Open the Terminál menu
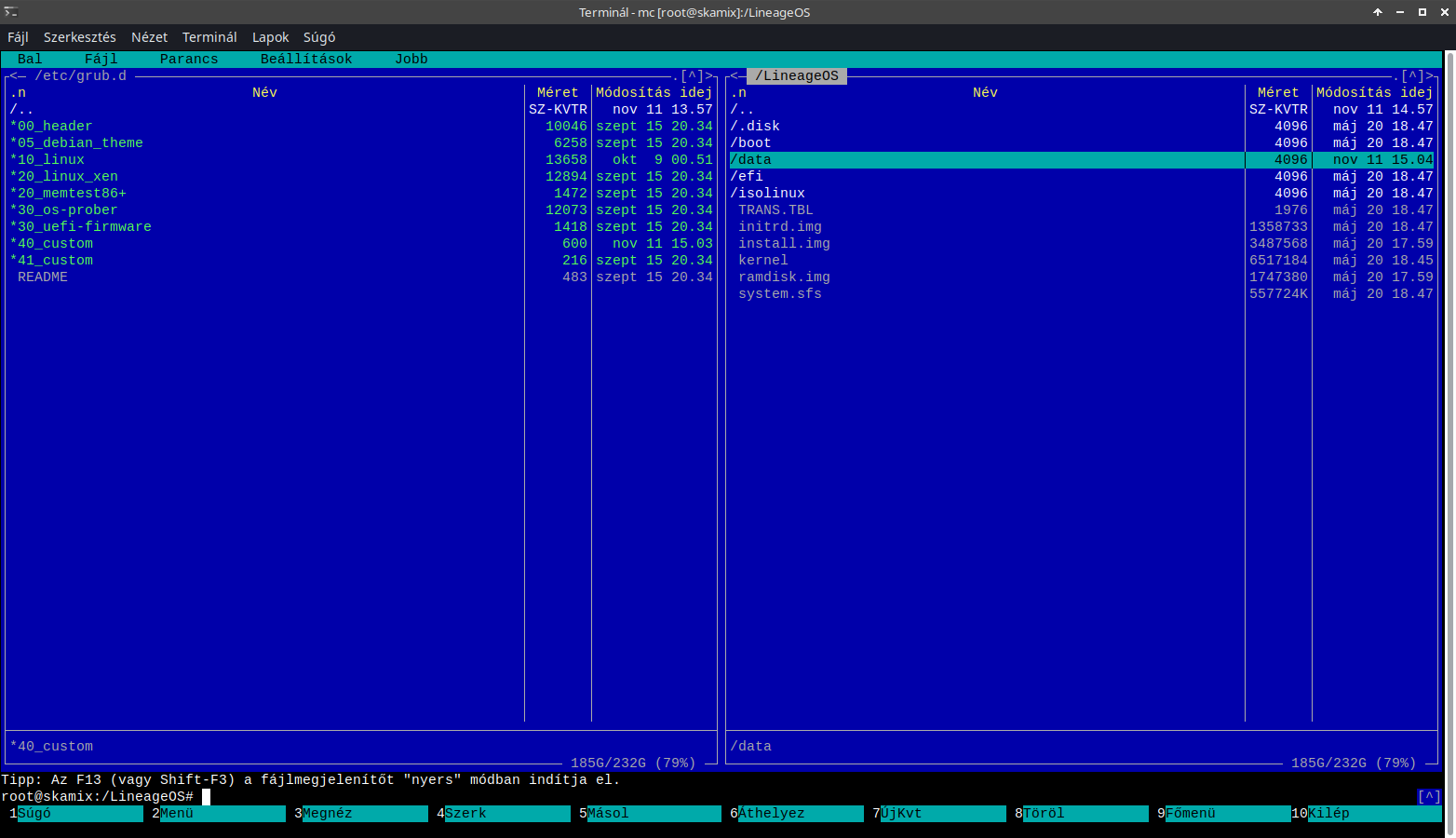The width and height of the screenshot is (1456, 838). pos(209,37)
